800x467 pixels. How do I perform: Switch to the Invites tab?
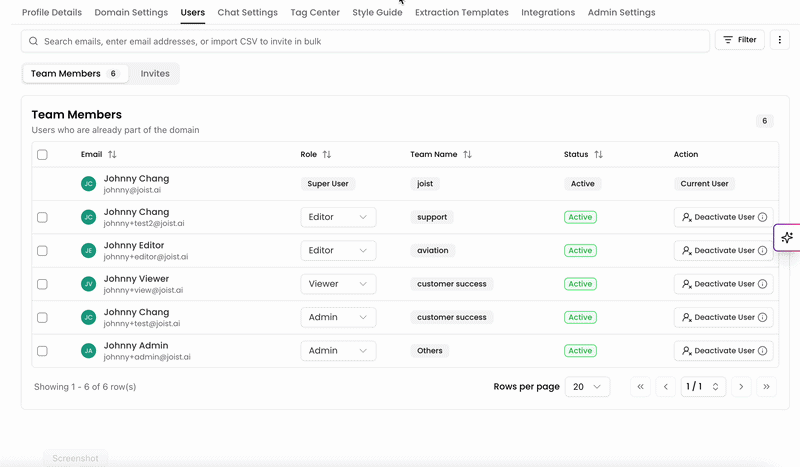[x=155, y=73]
